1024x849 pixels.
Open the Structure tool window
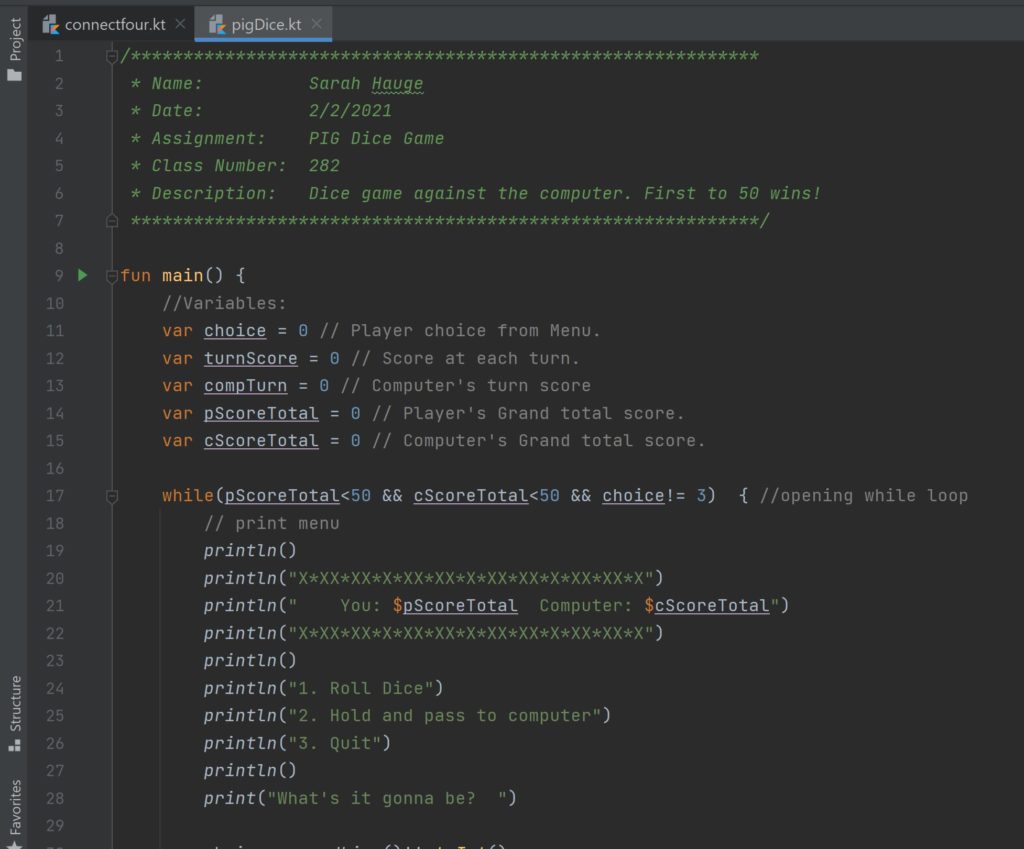click(15, 703)
